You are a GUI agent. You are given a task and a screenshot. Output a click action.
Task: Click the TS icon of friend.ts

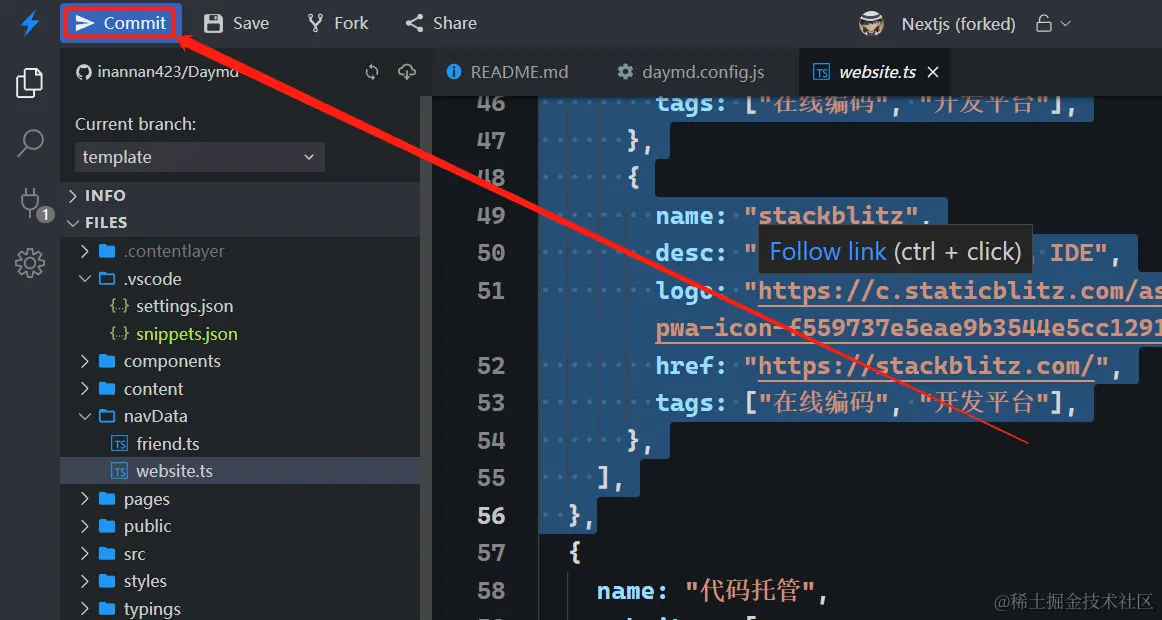(x=119, y=444)
